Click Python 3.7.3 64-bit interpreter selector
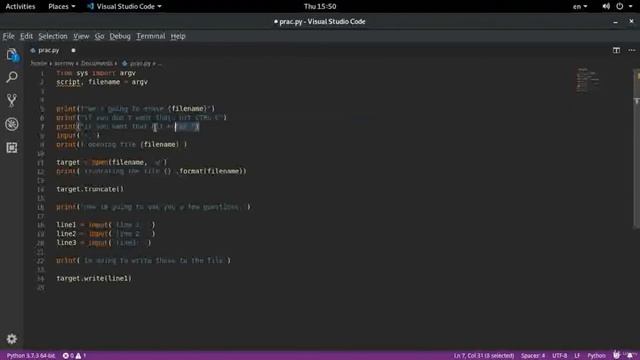This screenshot has width=640, height=360. pyautogui.click(x=31, y=356)
